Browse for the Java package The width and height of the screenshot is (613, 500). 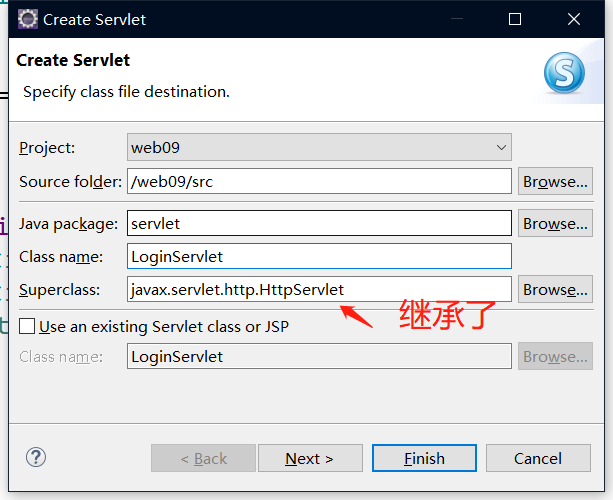point(554,224)
